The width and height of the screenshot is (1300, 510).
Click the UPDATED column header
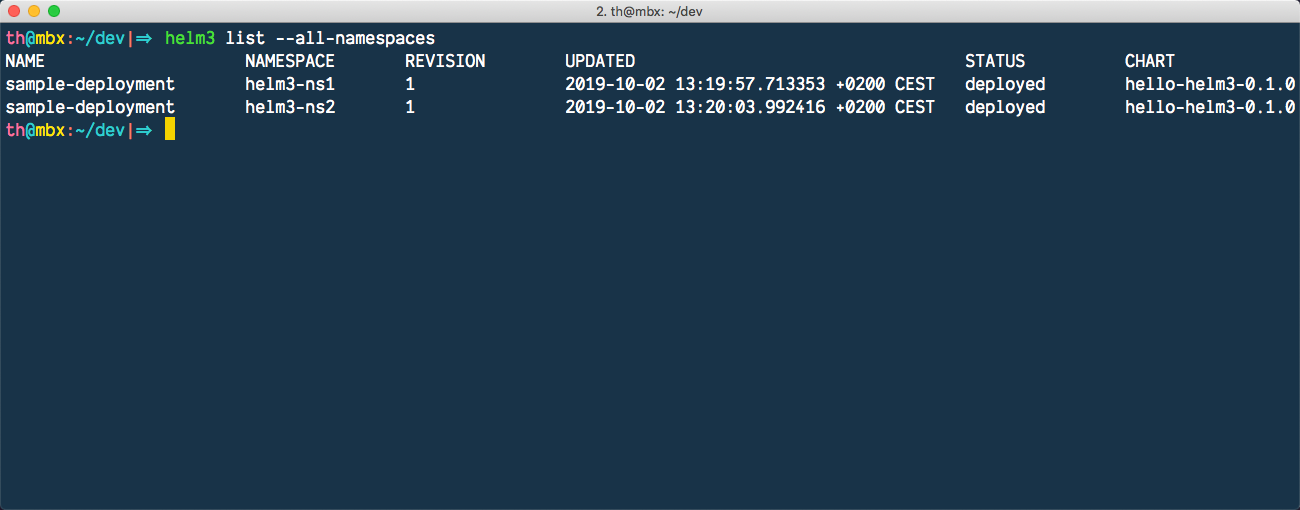600,61
